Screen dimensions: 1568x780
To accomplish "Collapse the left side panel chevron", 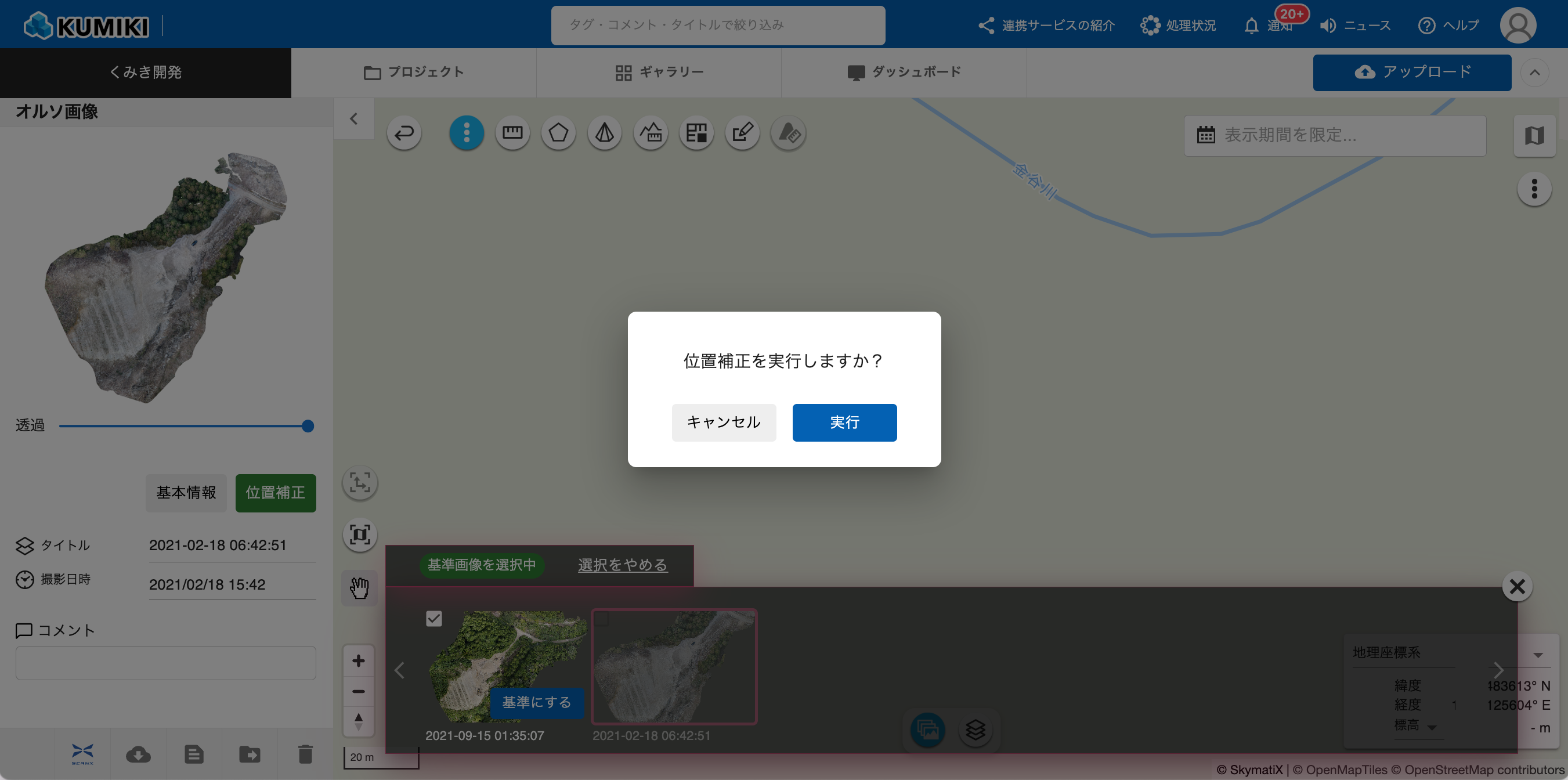I will click(353, 119).
